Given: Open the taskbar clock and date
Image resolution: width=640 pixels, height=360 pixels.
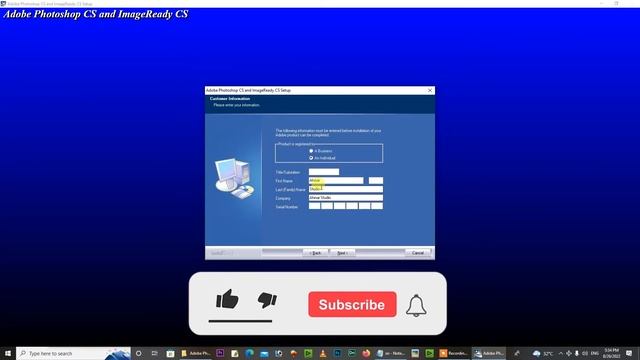Looking at the screenshot, I should (x=611, y=353).
